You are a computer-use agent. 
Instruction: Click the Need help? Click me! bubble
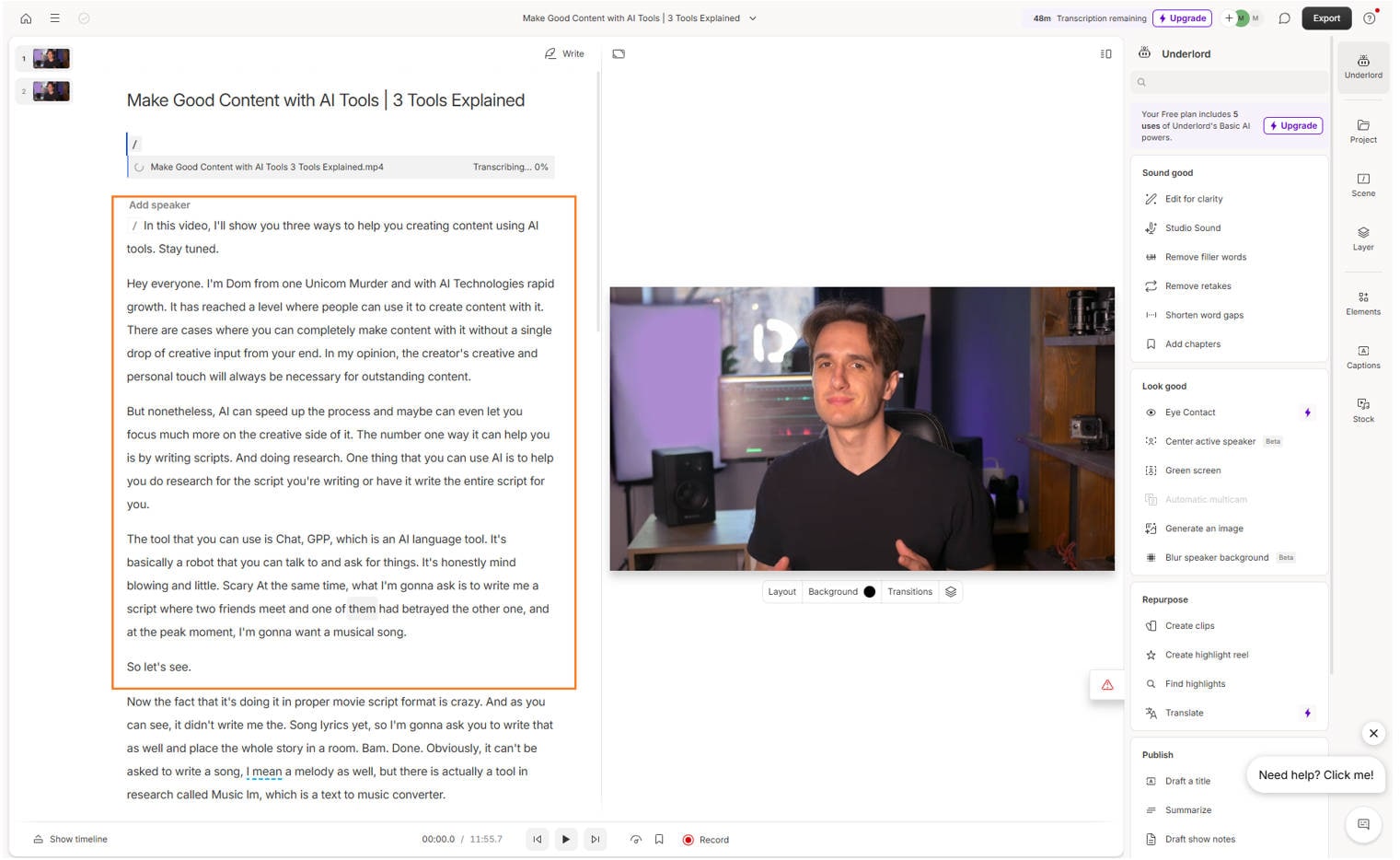click(x=1315, y=775)
